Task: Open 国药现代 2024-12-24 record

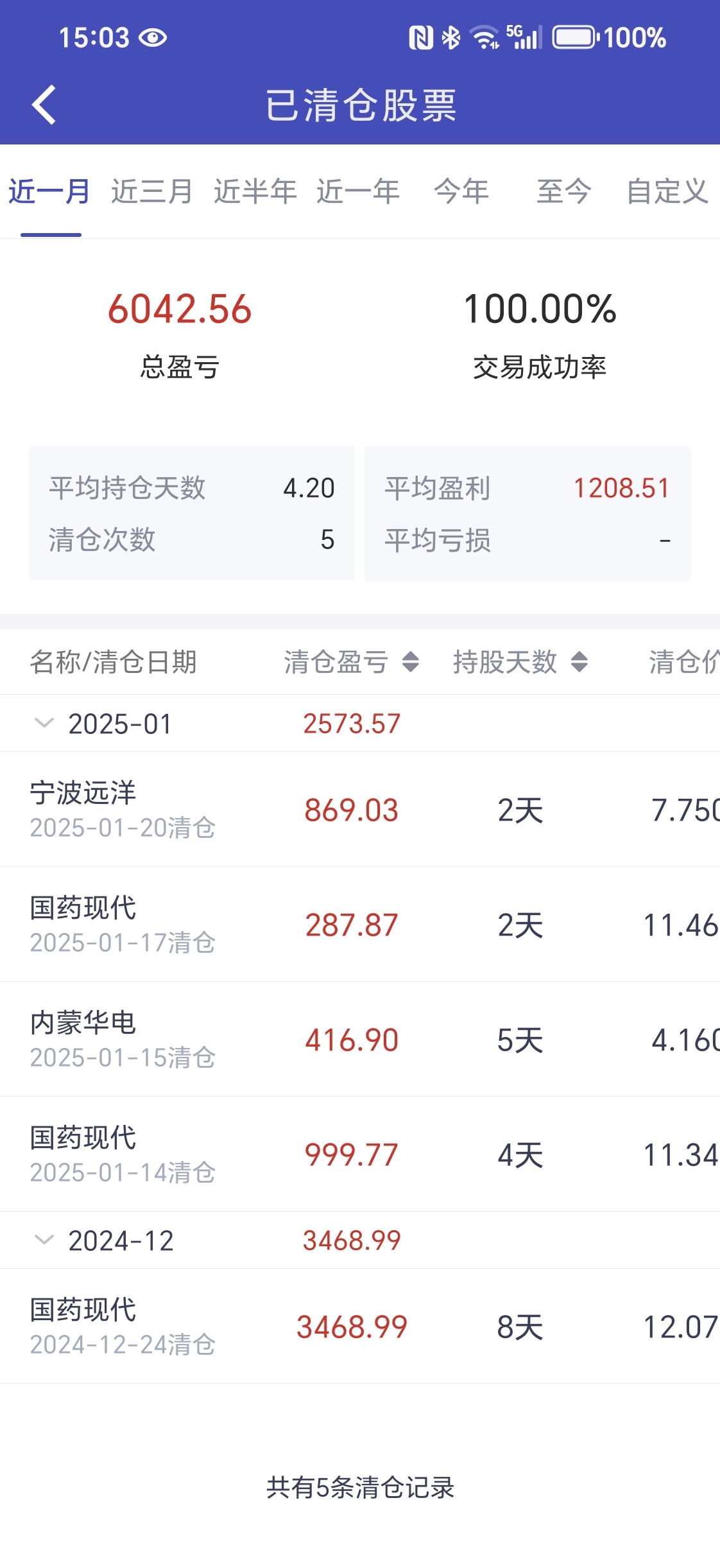Action: 360,1326
